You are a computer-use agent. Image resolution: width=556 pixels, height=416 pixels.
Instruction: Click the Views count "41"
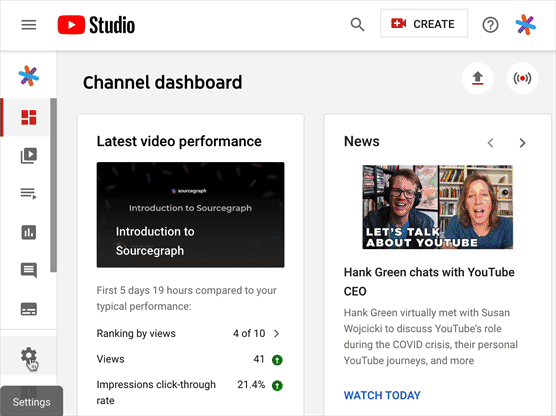(x=259, y=359)
